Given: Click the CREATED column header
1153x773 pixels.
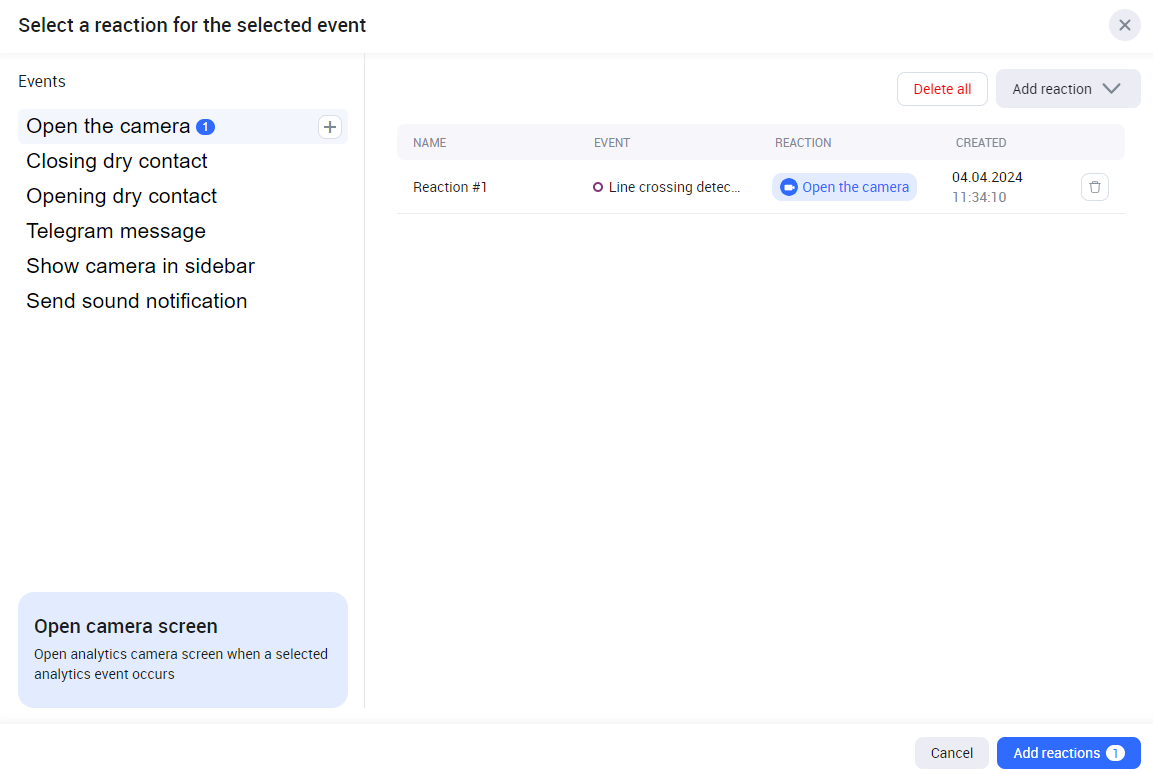Looking at the screenshot, I should 981,143.
